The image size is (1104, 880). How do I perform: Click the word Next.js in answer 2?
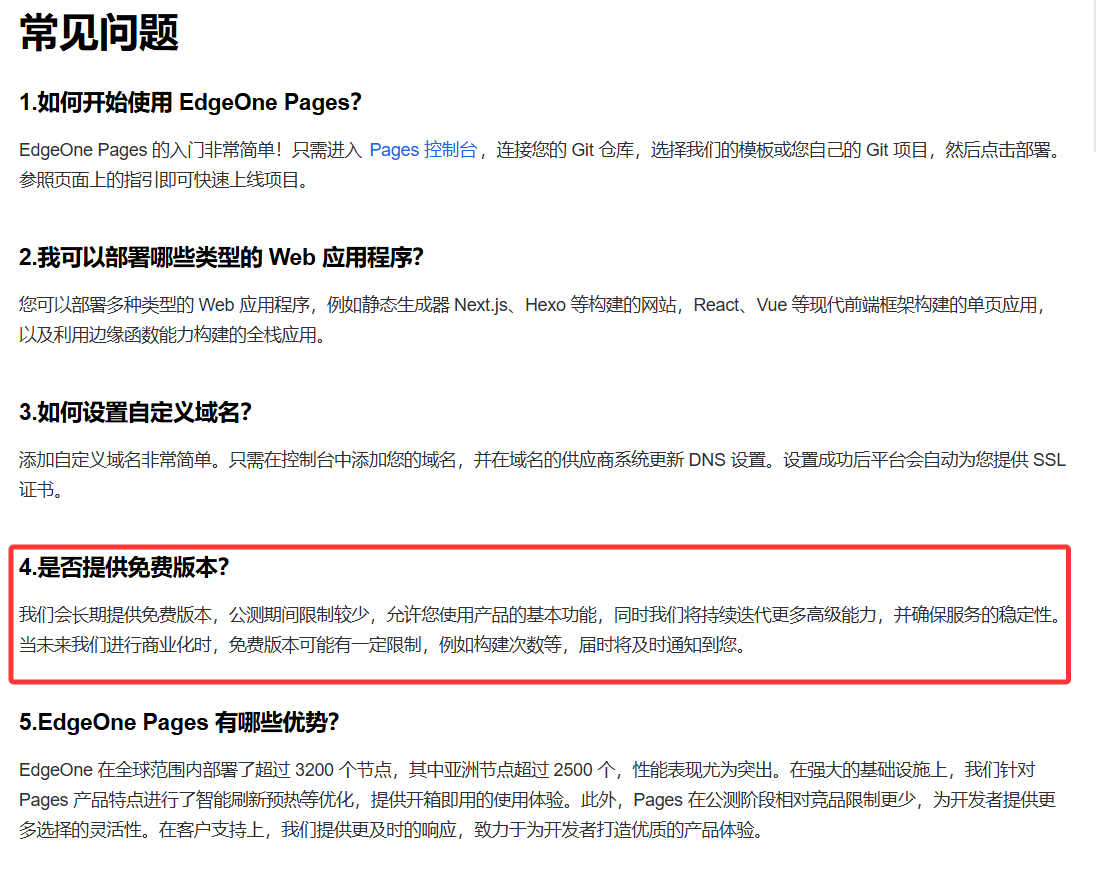486,305
